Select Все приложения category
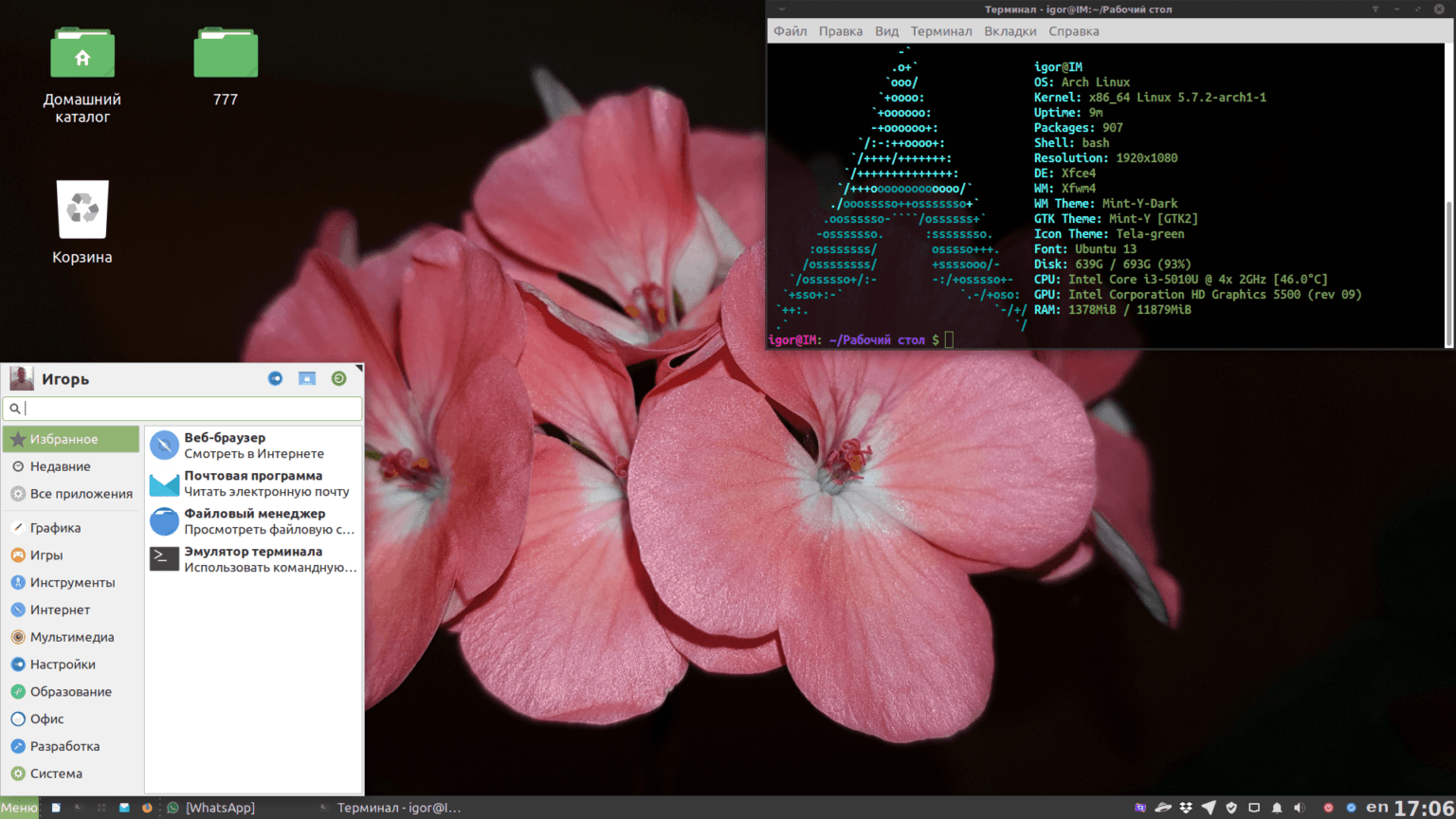 pyautogui.click(x=71, y=494)
